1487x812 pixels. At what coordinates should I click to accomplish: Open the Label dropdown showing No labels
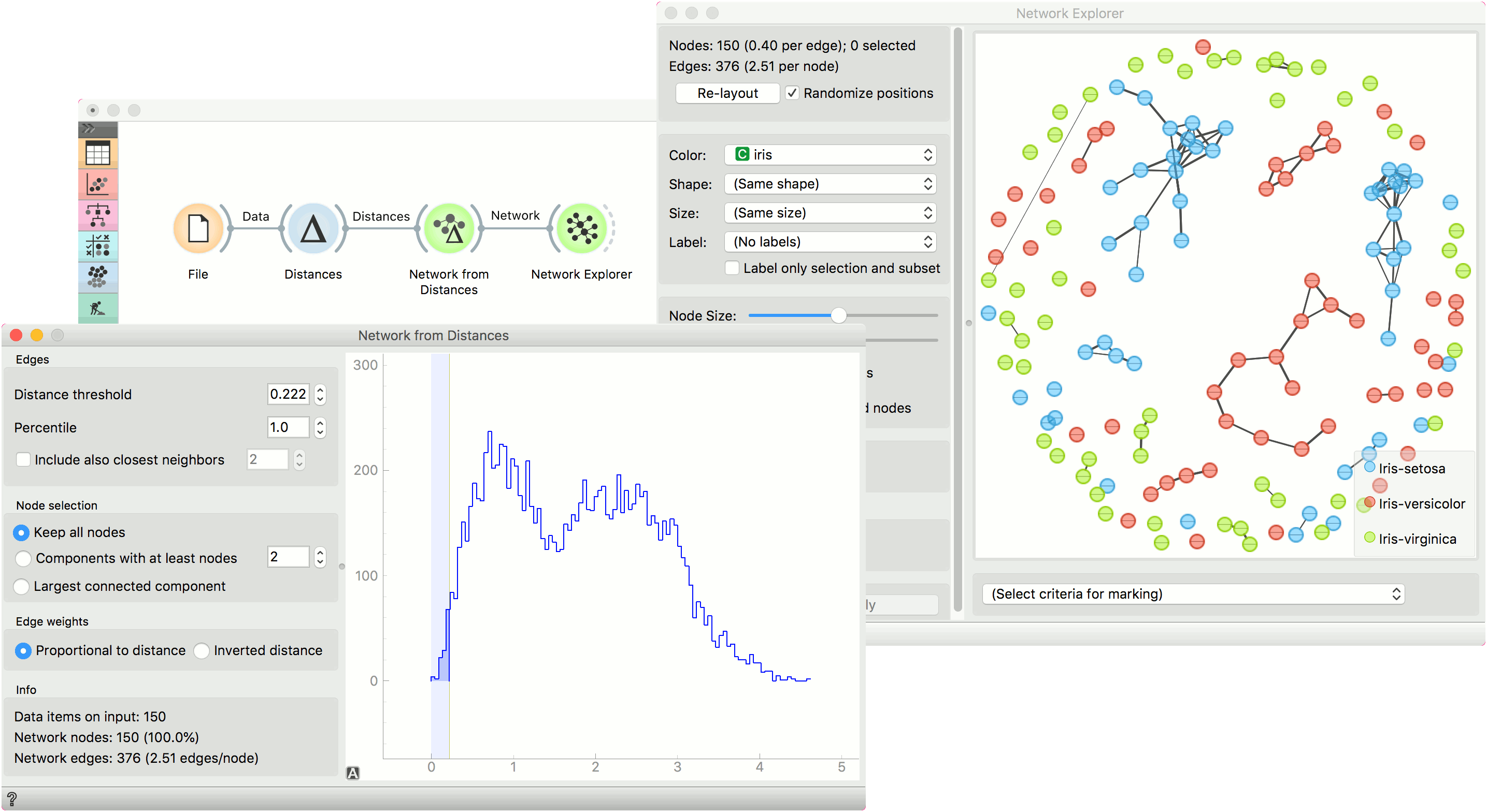[830, 242]
